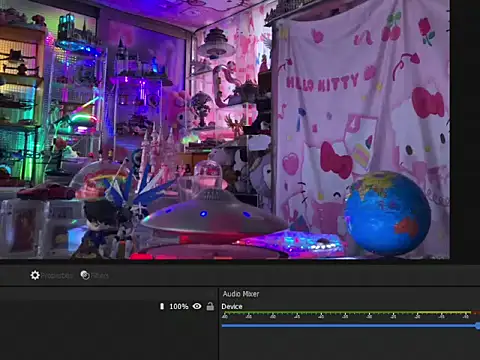Click the Device volume slider track
Screen dimensions: 480x360
tap(350, 325)
